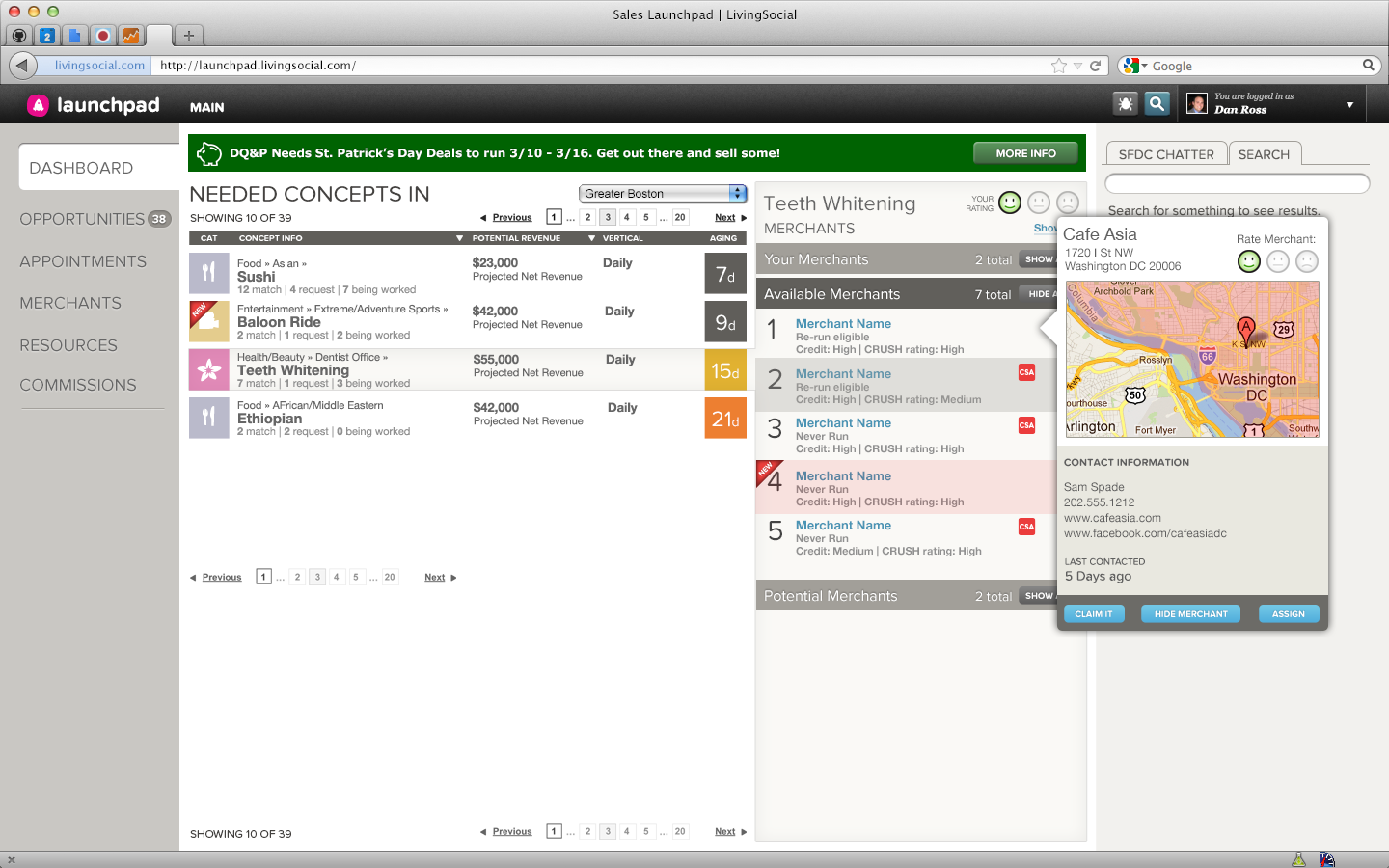Open the bookmark dropdown arrow in URL bar
Image resolution: width=1389 pixels, height=868 pixels.
1077,66
